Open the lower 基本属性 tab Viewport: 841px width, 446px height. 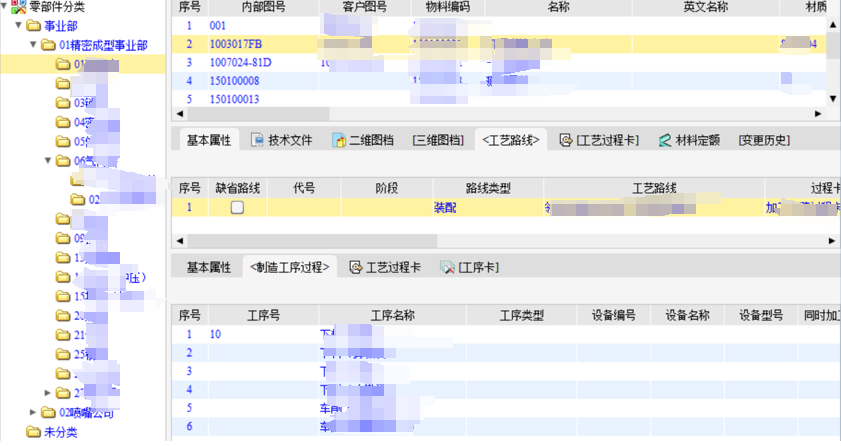tap(209, 267)
